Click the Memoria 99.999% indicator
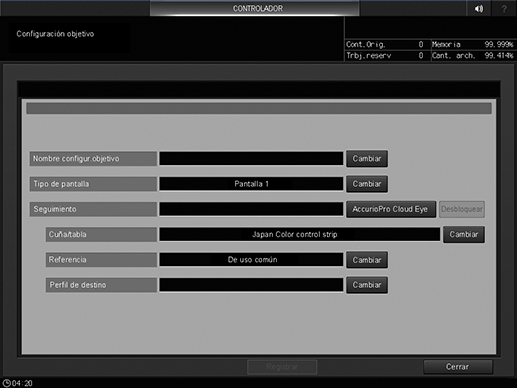 [x=473, y=44]
